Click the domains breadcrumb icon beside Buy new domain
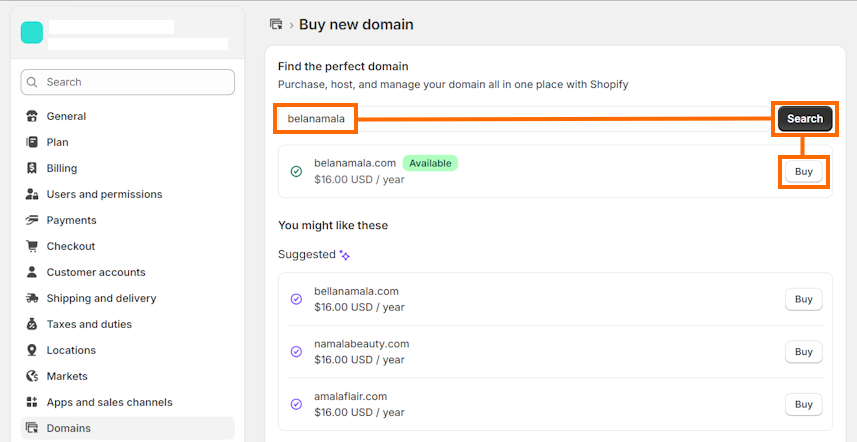 point(277,24)
